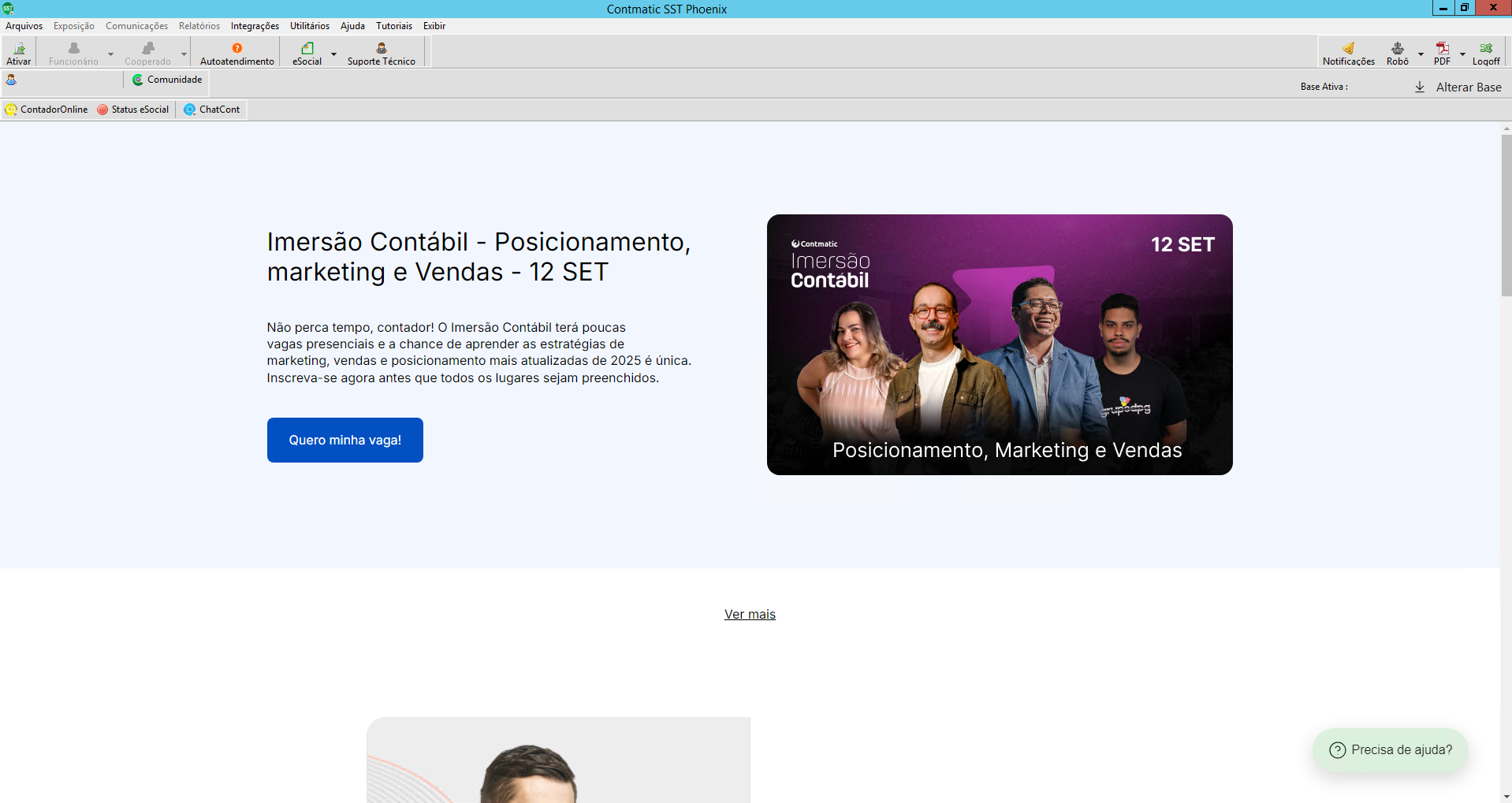This screenshot has width=1512, height=803.
Task: Expand the Cooperado dropdown arrow
Action: click(x=184, y=54)
